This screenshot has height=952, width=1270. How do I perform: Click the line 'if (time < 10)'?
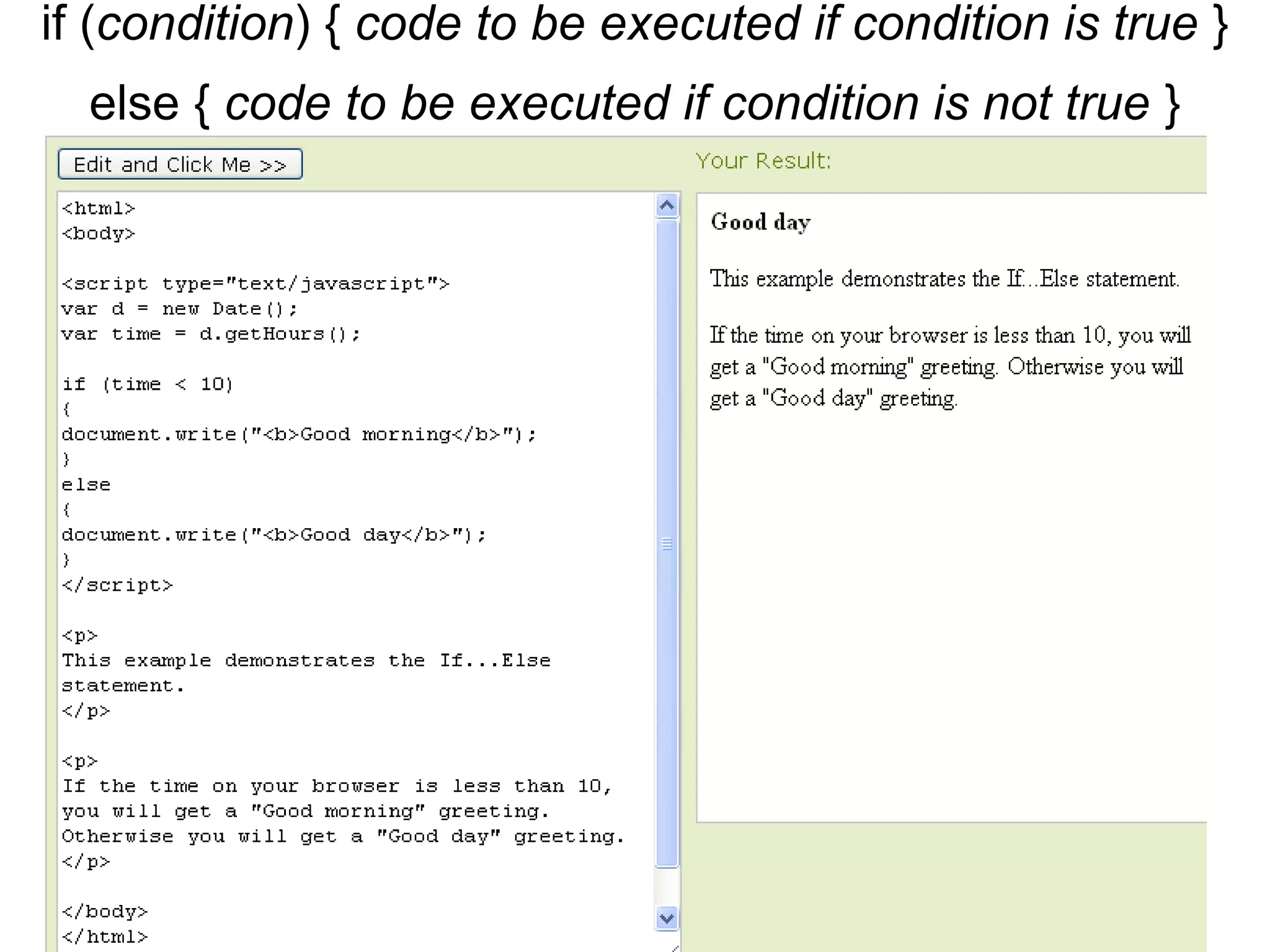coord(148,384)
